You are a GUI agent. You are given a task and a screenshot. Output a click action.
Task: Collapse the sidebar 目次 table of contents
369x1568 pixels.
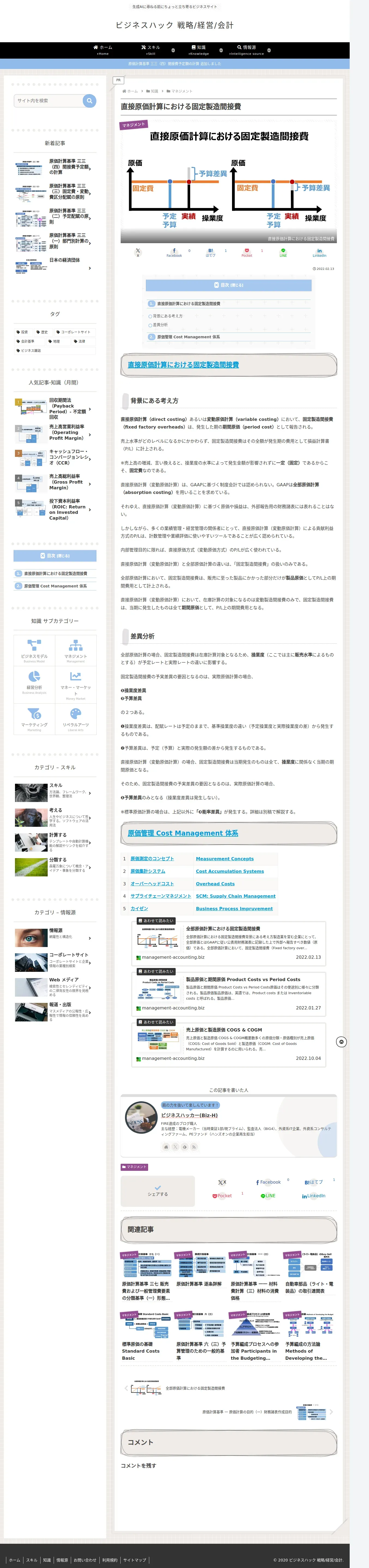[x=55, y=556]
